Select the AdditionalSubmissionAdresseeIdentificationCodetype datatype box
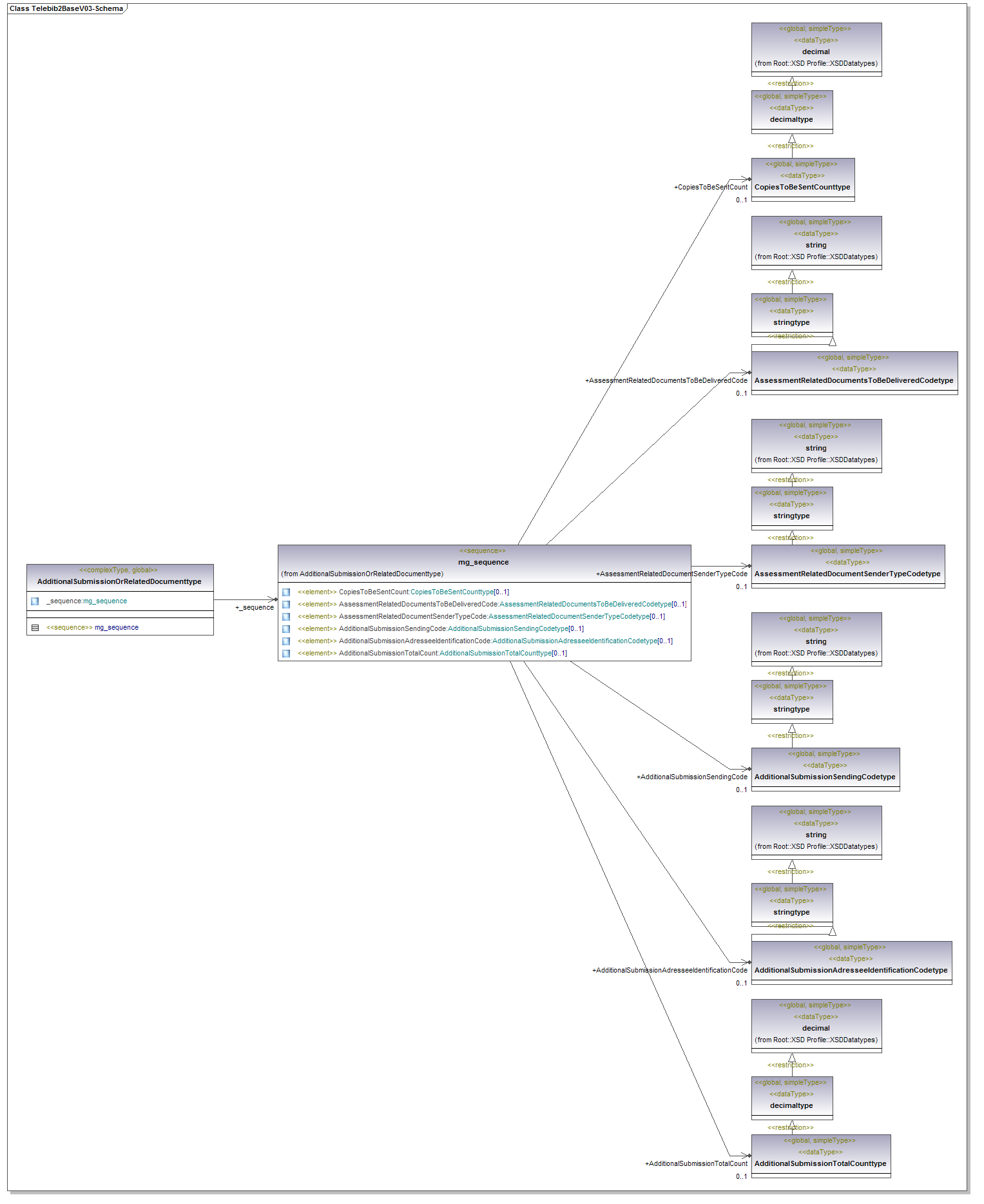 (851, 970)
